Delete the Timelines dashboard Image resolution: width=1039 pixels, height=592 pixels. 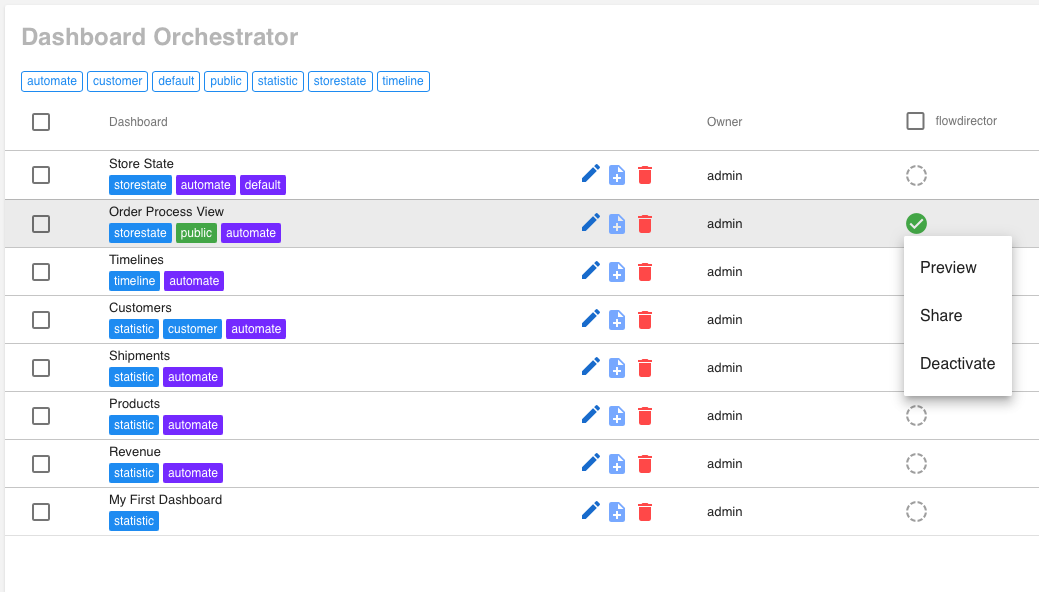(645, 271)
